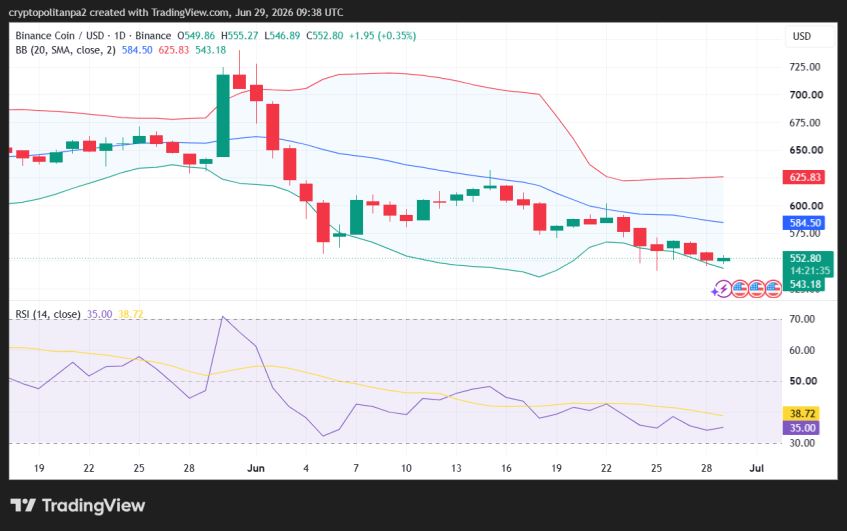
Task: Click the 10 date axis label
Action: [406, 468]
